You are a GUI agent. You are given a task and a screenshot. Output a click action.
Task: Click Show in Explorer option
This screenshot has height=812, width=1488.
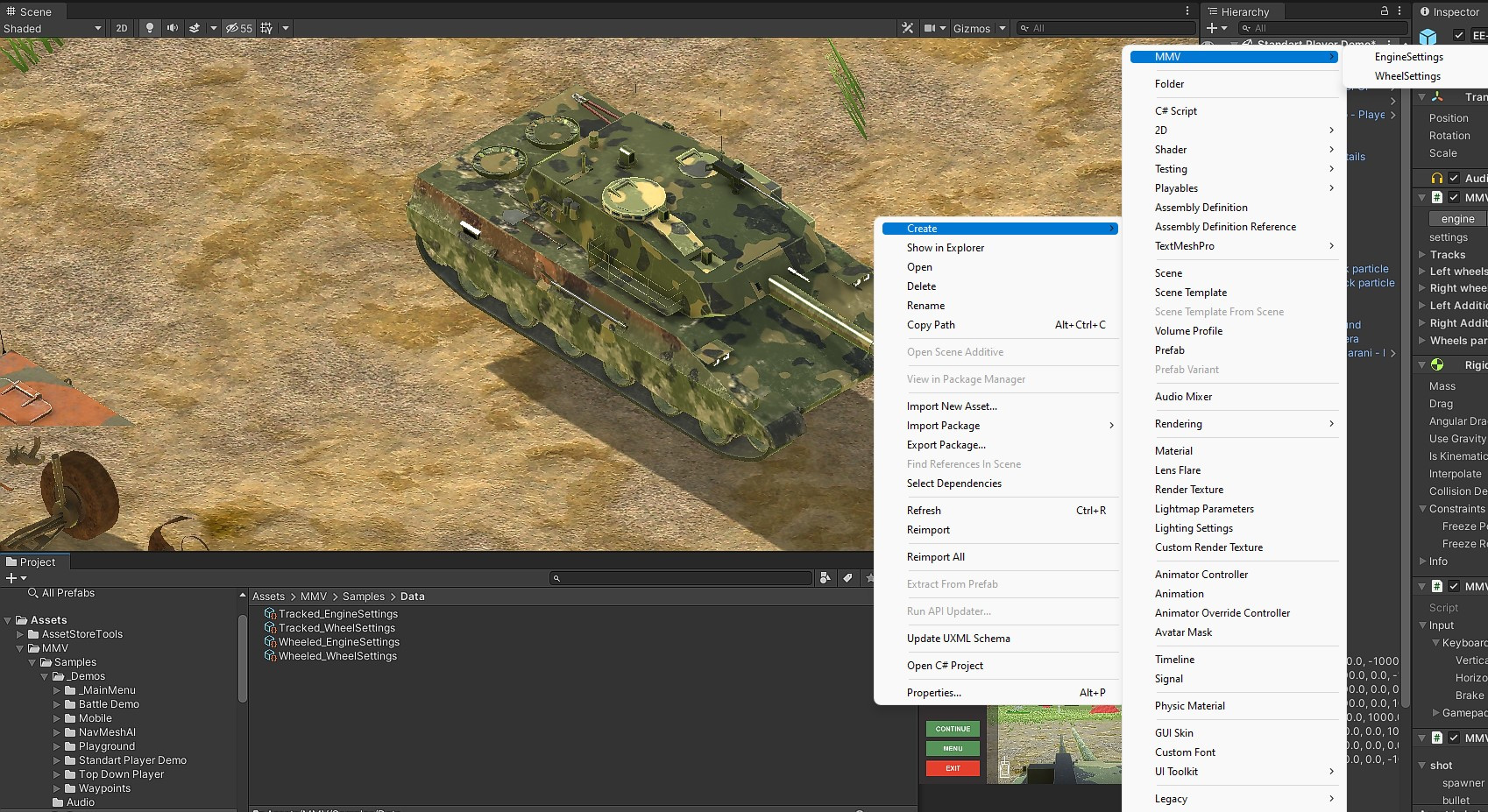click(x=945, y=248)
